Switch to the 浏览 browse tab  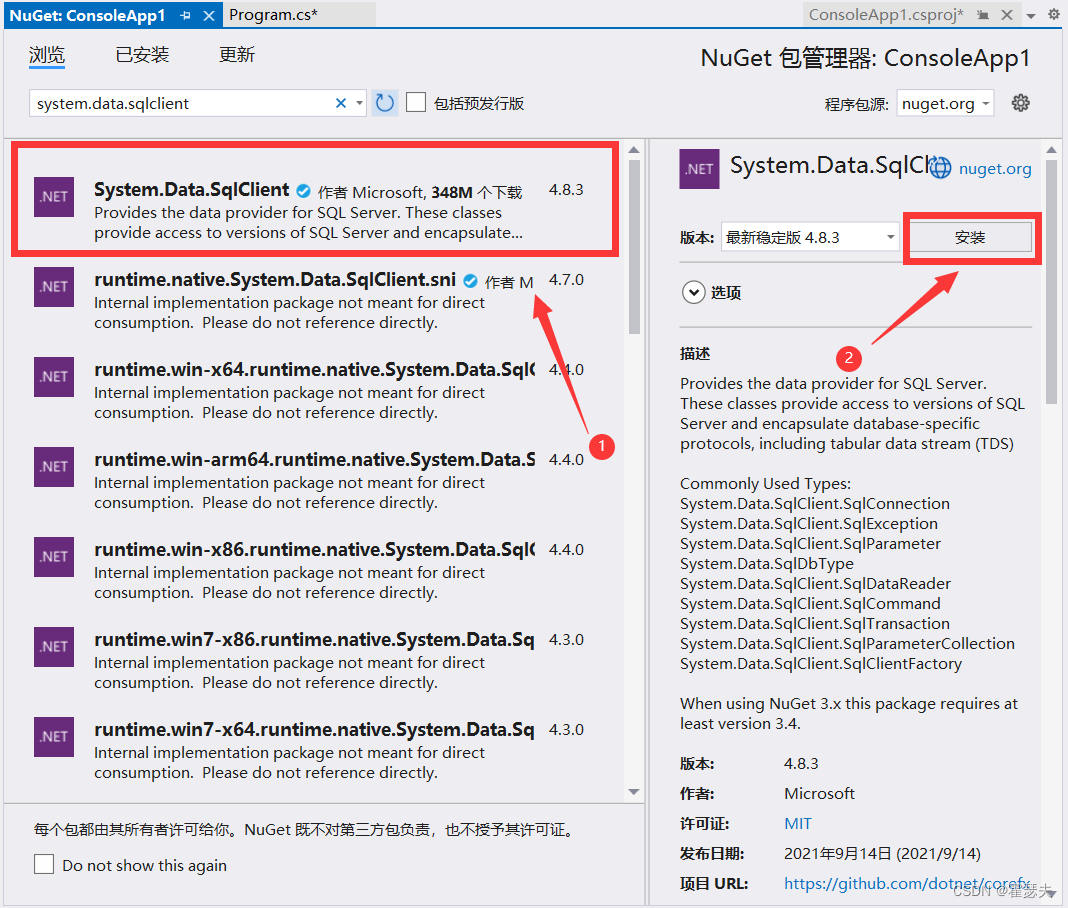pyautogui.click(x=47, y=54)
